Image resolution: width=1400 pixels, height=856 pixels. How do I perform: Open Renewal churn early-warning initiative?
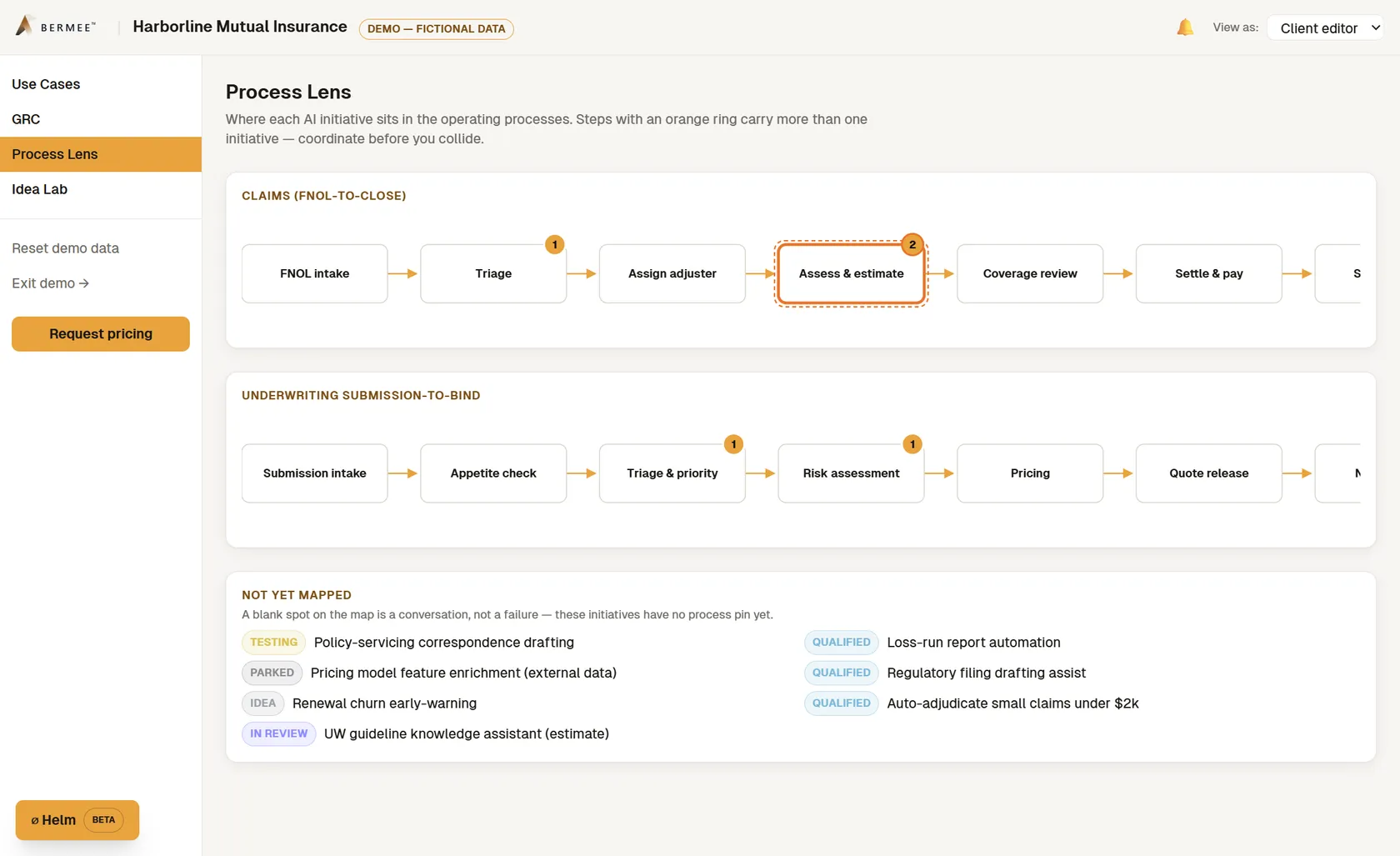pyautogui.click(x=384, y=703)
